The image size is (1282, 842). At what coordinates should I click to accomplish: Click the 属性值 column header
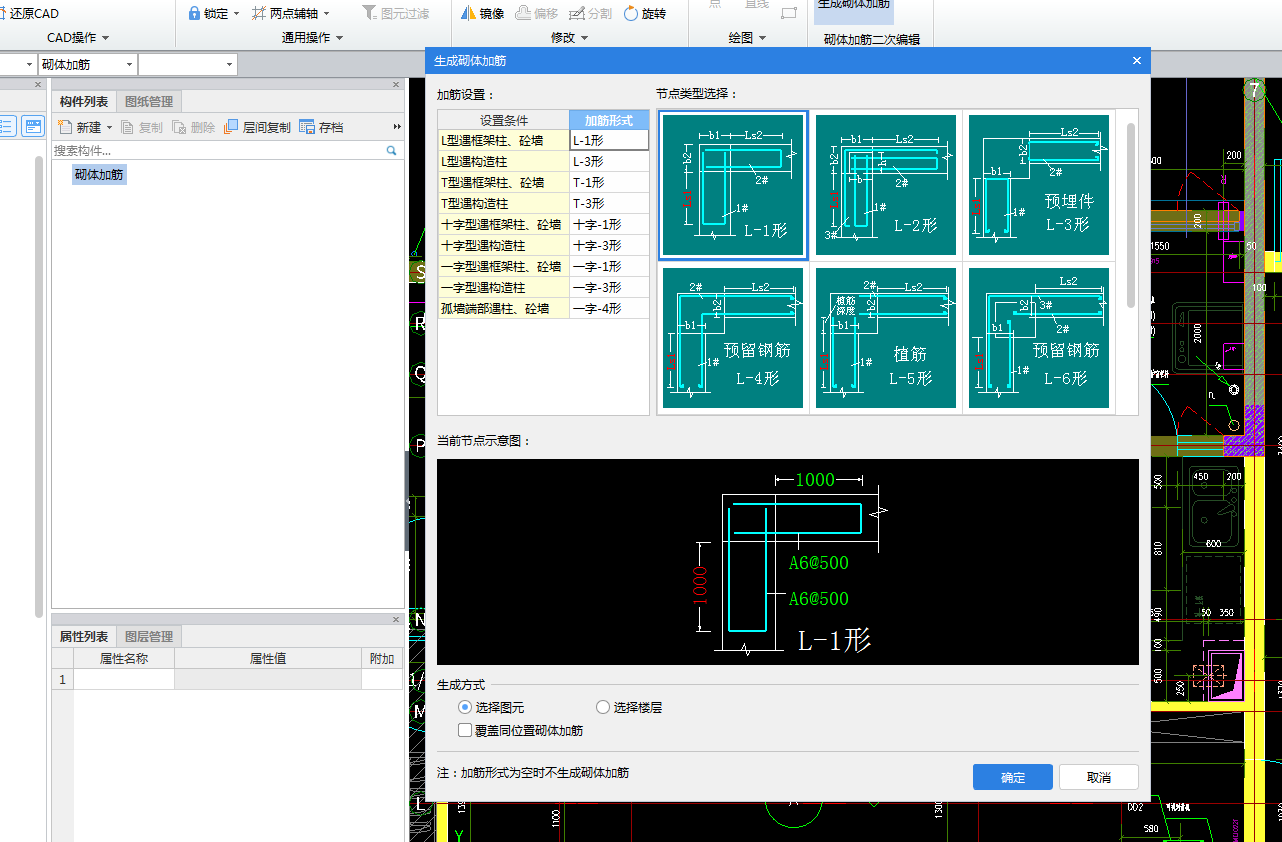click(x=268, y=658)
